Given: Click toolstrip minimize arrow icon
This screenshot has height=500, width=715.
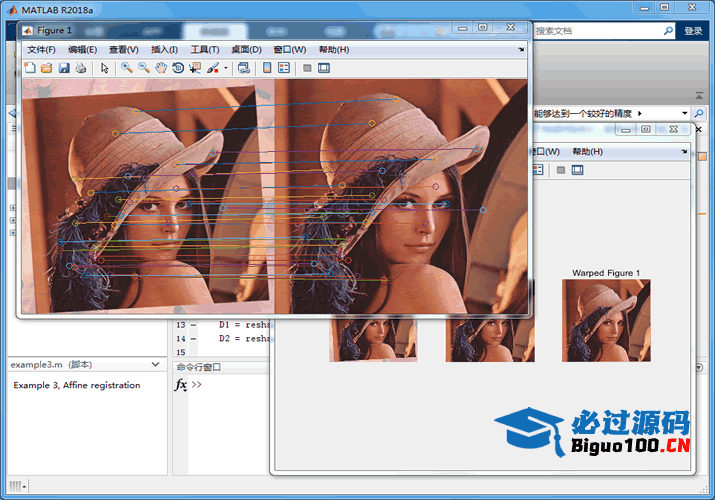Looking at the screenshot, I should (699, 95).
